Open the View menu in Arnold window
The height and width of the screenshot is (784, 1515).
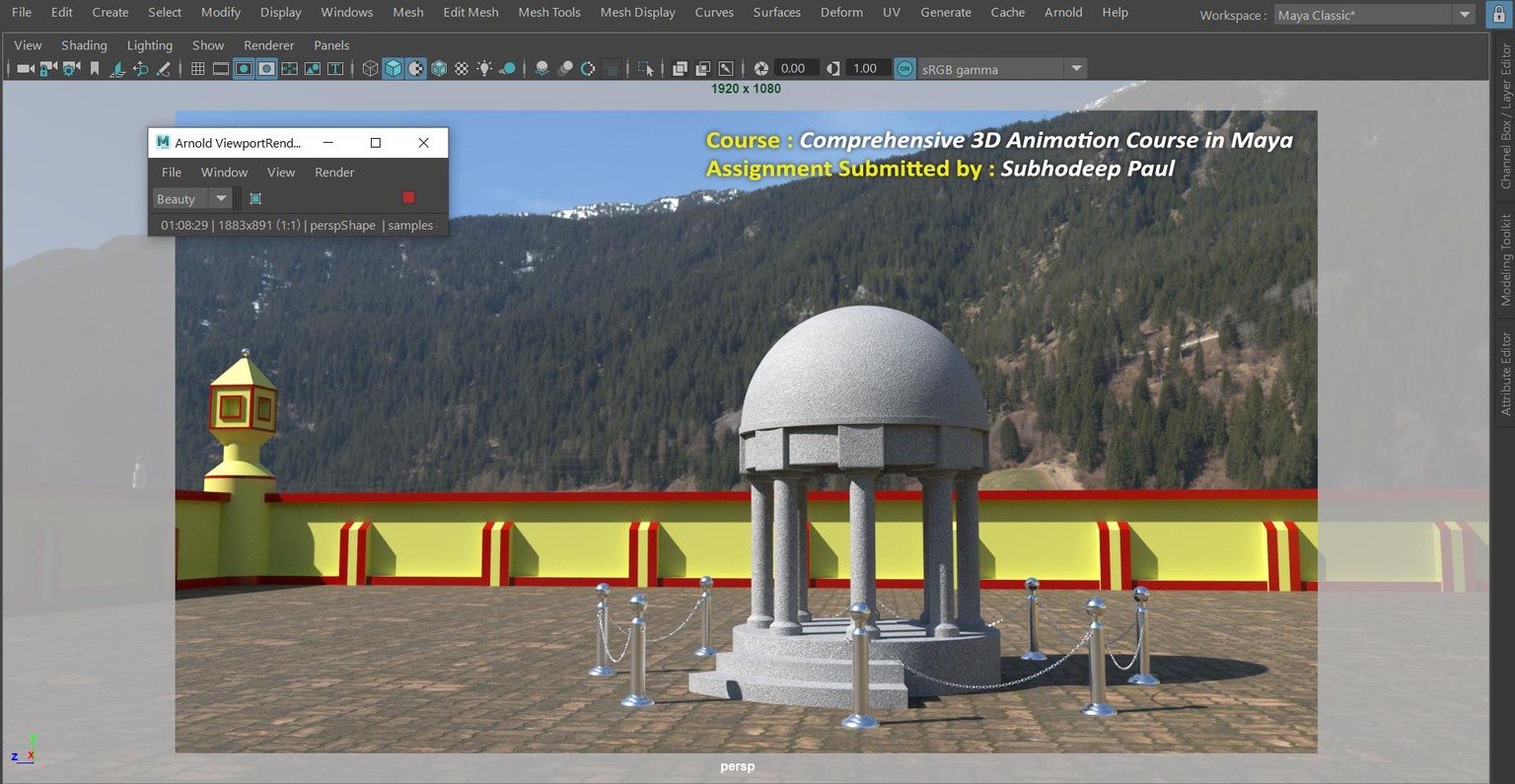tap(281, 172)
